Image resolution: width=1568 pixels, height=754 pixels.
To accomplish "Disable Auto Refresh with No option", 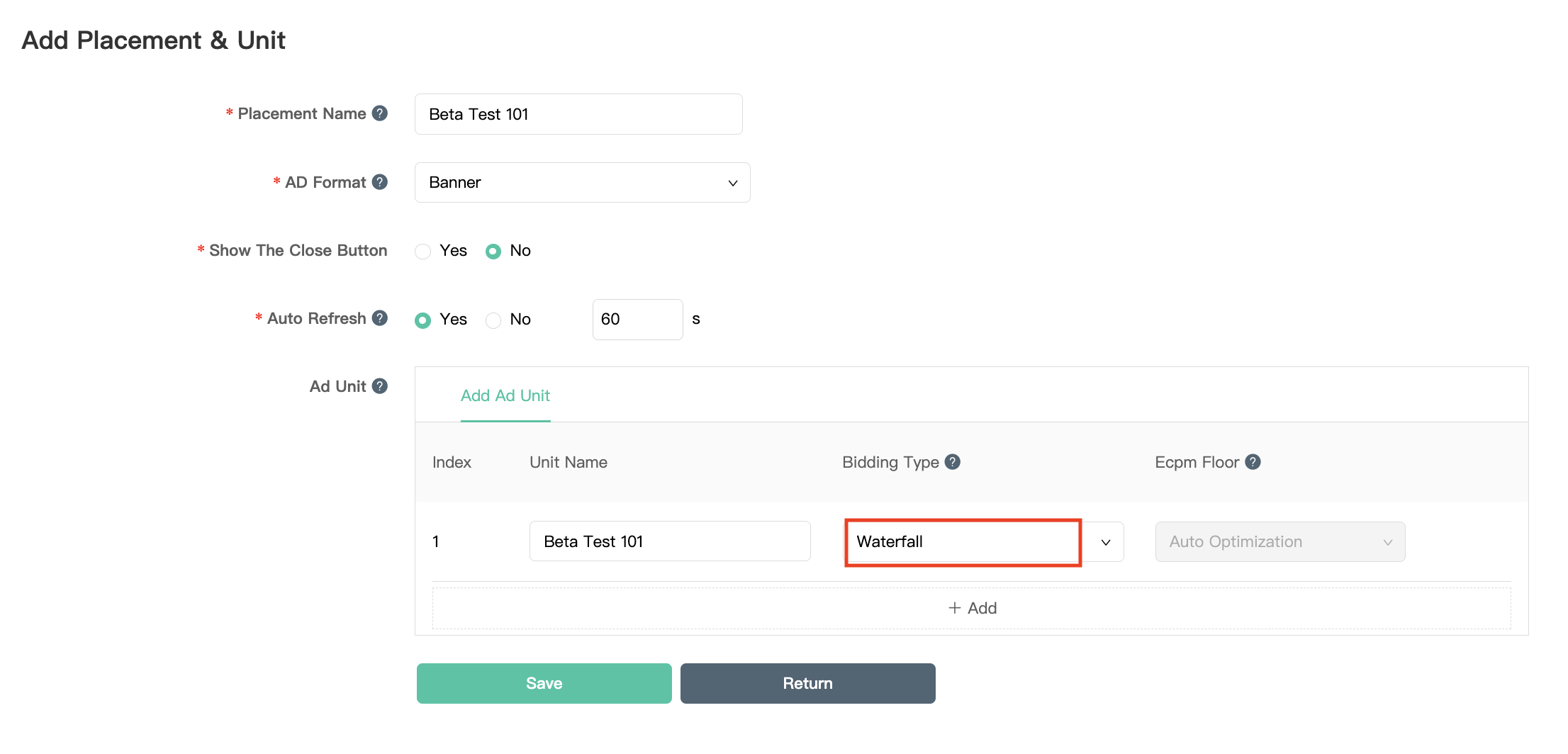I will (x=493, y=320).
